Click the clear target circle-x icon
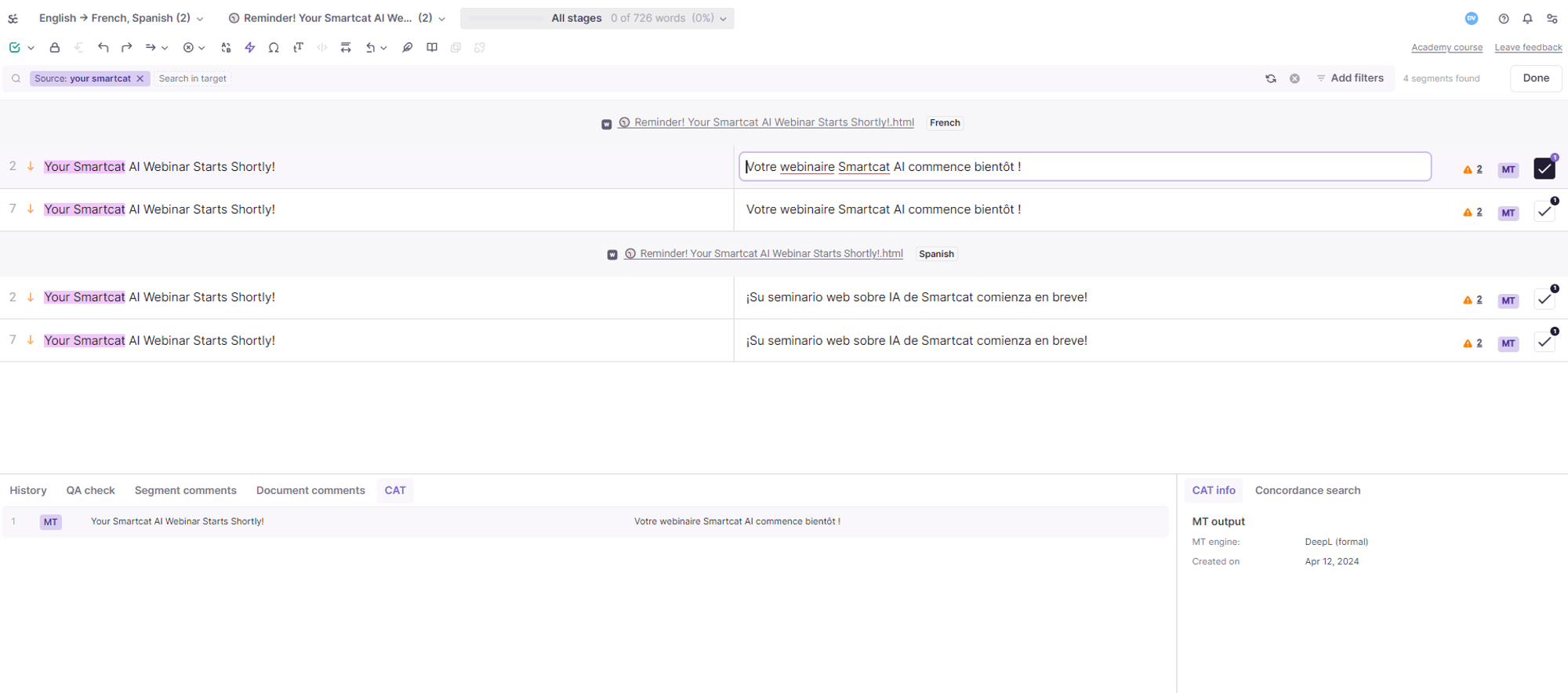Viewport: 1568px width, 693px height. point(188,48)
